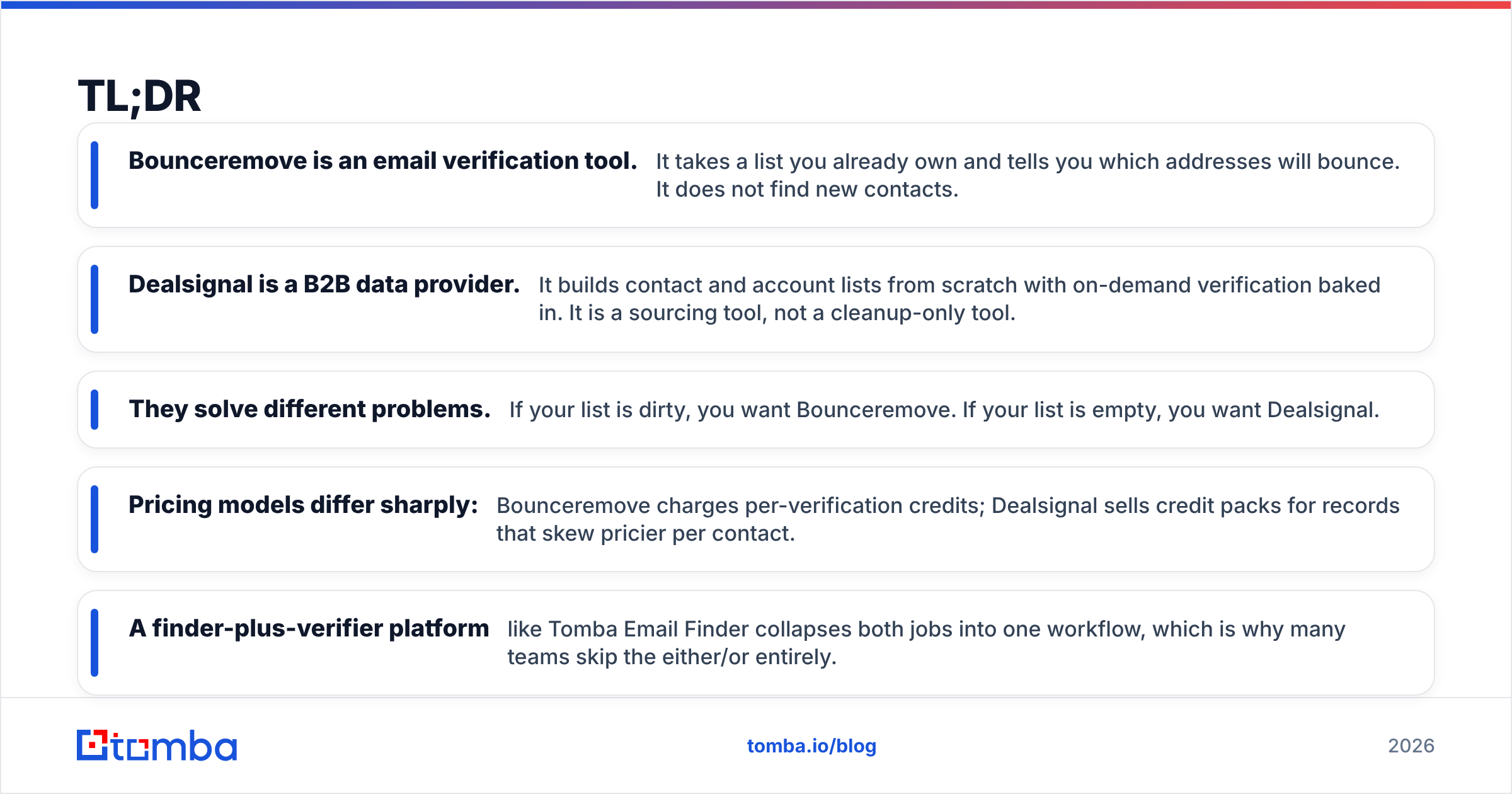This screenshot has width=1512, height=794.
Task: Click the 'Bounceremove charges per-verification credits' description
Action: tap(740, 506)
